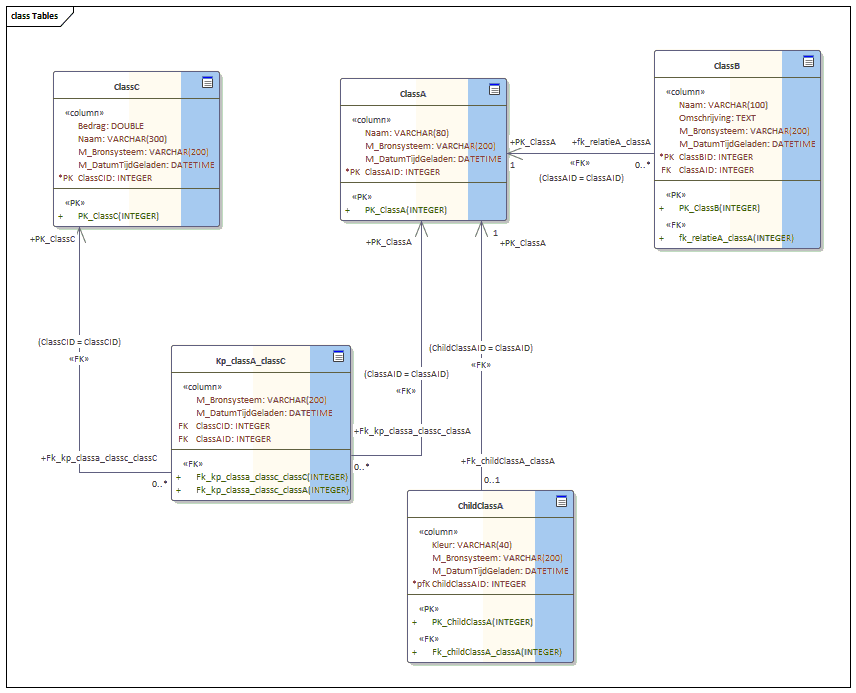Click the table icon in ClassC header
The height and width of the screenshot is (693, 856).
(208, 83)
